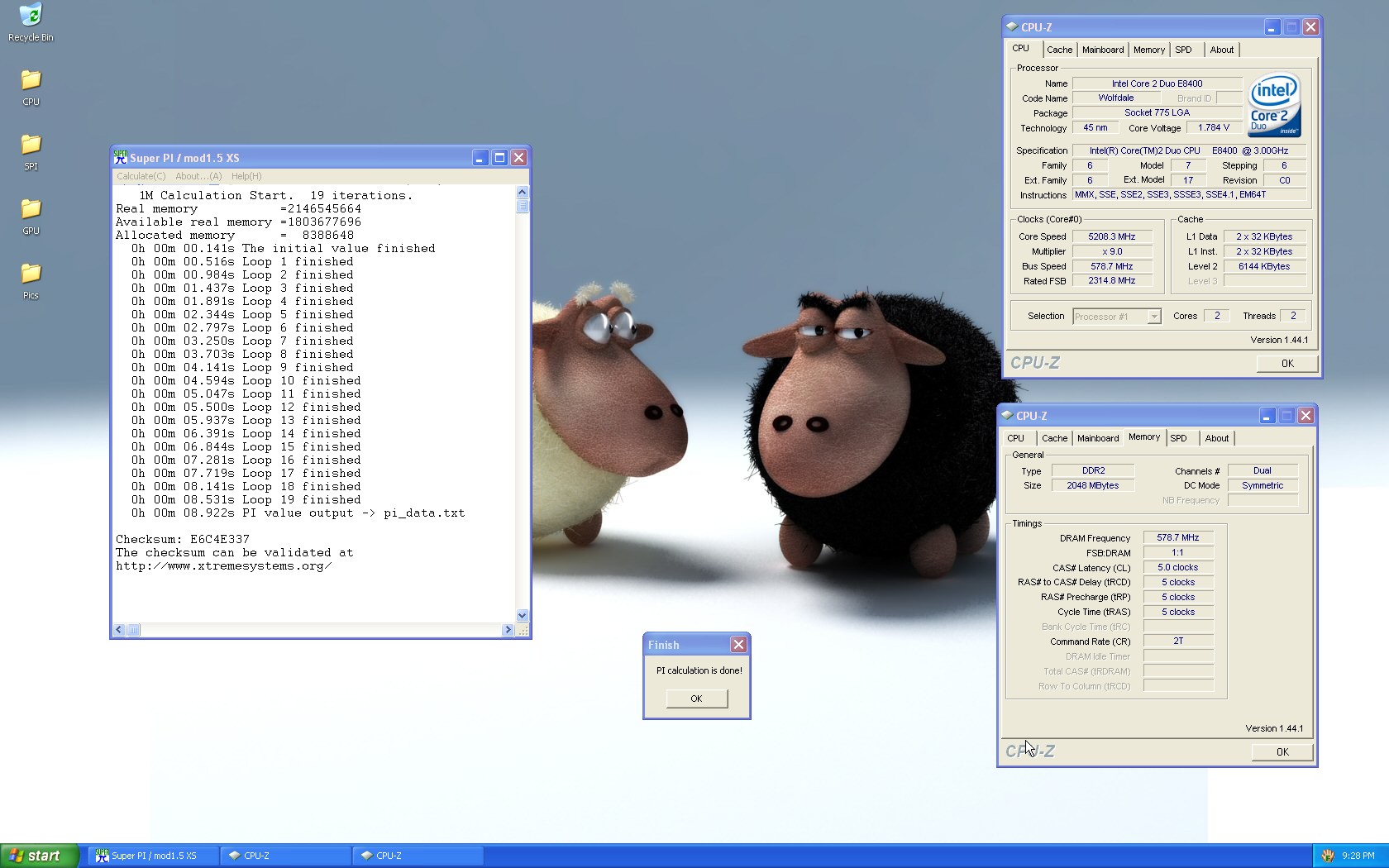Click the Rated FSB value 2314.8 MHz
The width and height of the screenshot is (1389, 868).
[1112, 280]
